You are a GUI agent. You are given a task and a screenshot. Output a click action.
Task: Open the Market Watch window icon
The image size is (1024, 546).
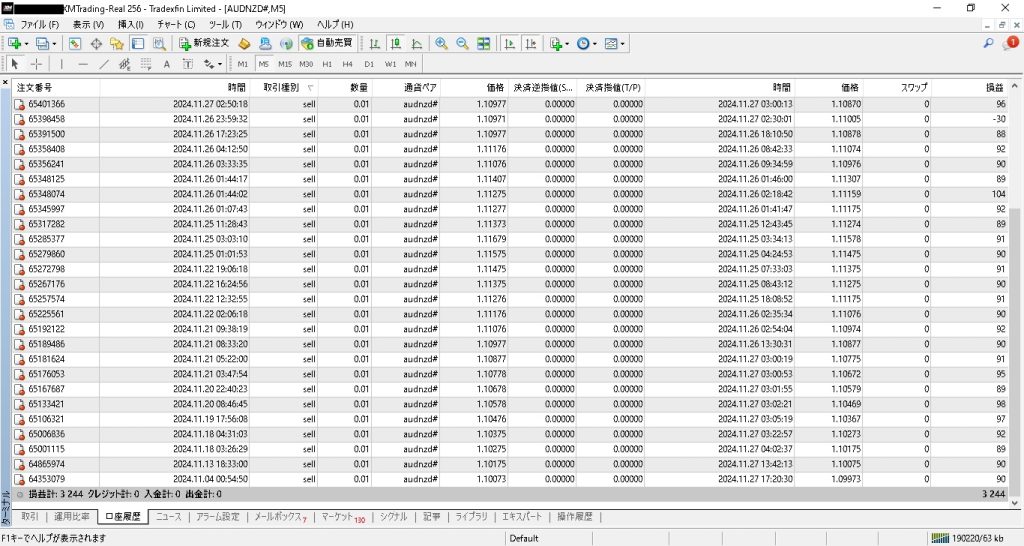(75, 44)
